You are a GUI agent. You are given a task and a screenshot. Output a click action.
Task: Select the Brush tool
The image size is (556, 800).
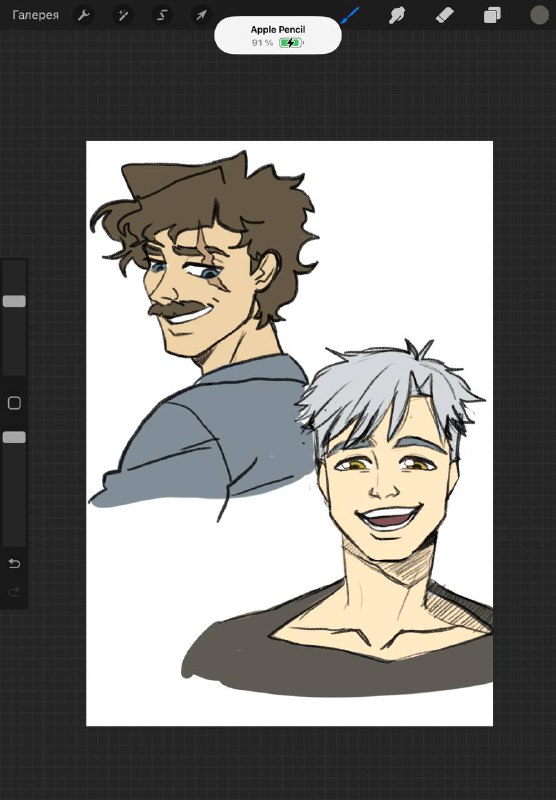point(350,15)
